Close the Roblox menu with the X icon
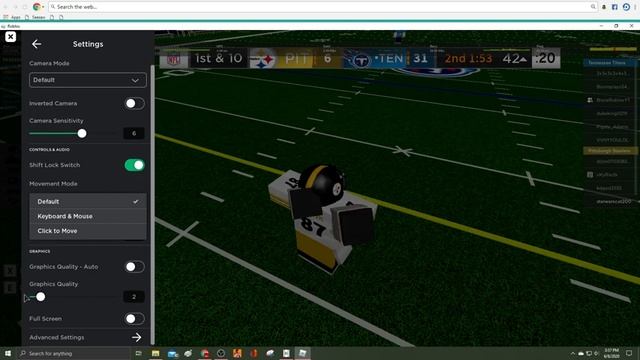This screenshot has height=360, width=640. 11,37
